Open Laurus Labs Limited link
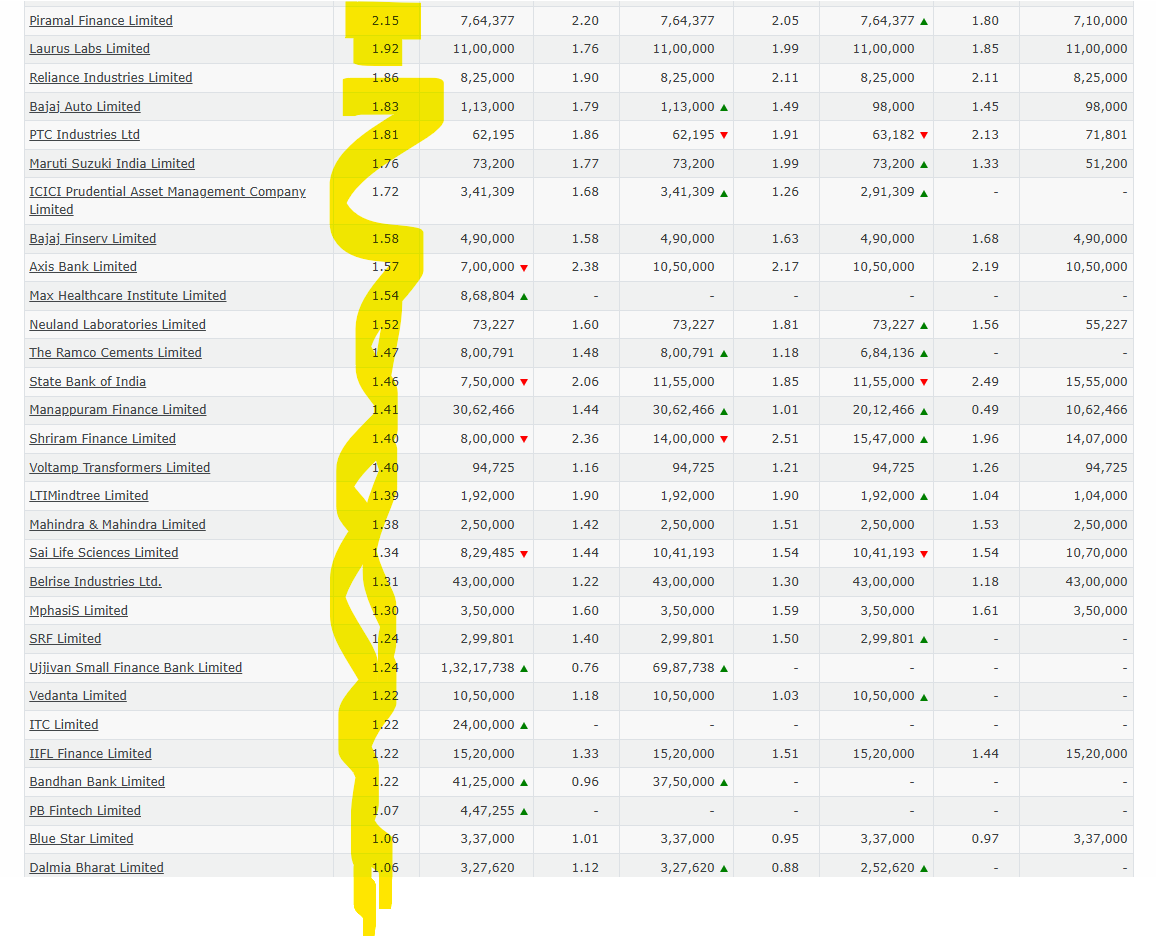 89,49
